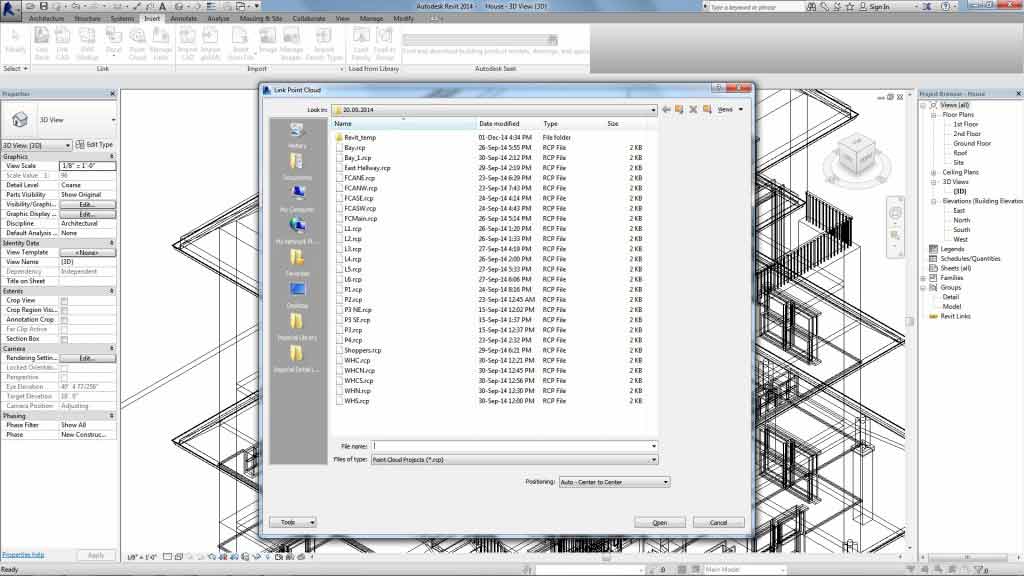The height and width of the screenshot is (576, 1024).
Task: Switch to the Annotate ribbon tab
Action: point(184,19)
